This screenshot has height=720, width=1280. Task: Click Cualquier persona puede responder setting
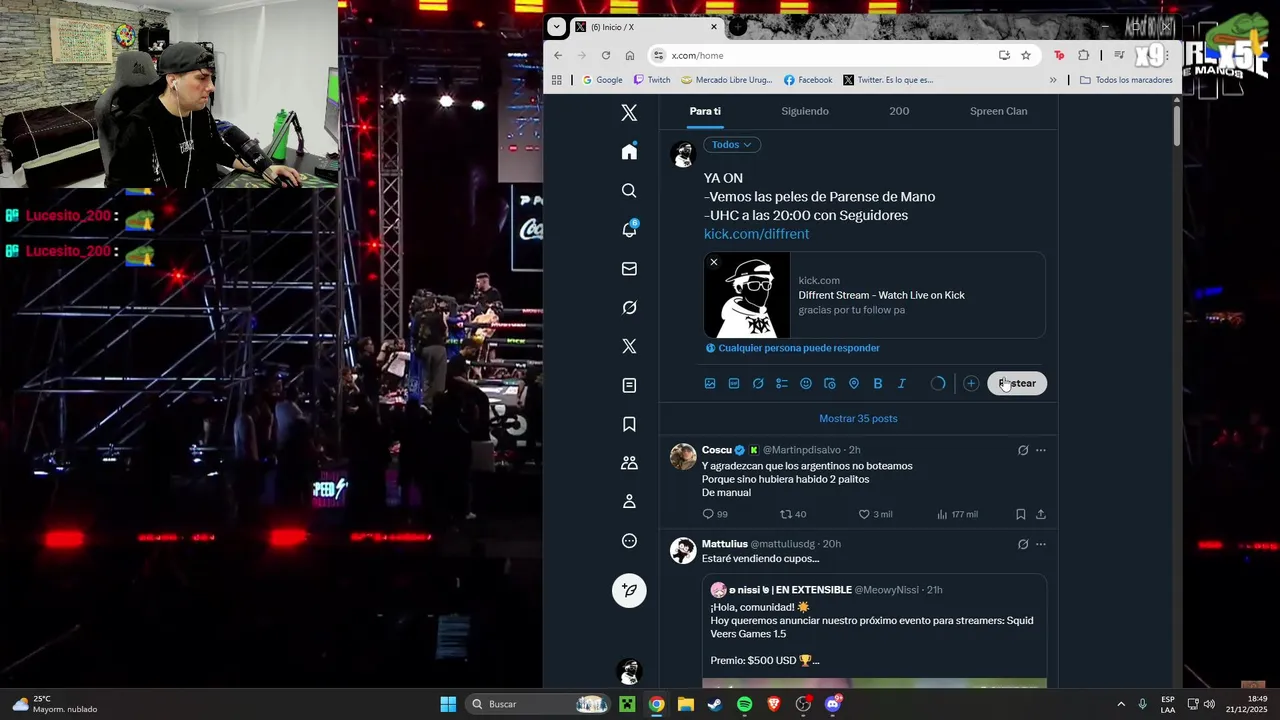click(x=792, y=348)
